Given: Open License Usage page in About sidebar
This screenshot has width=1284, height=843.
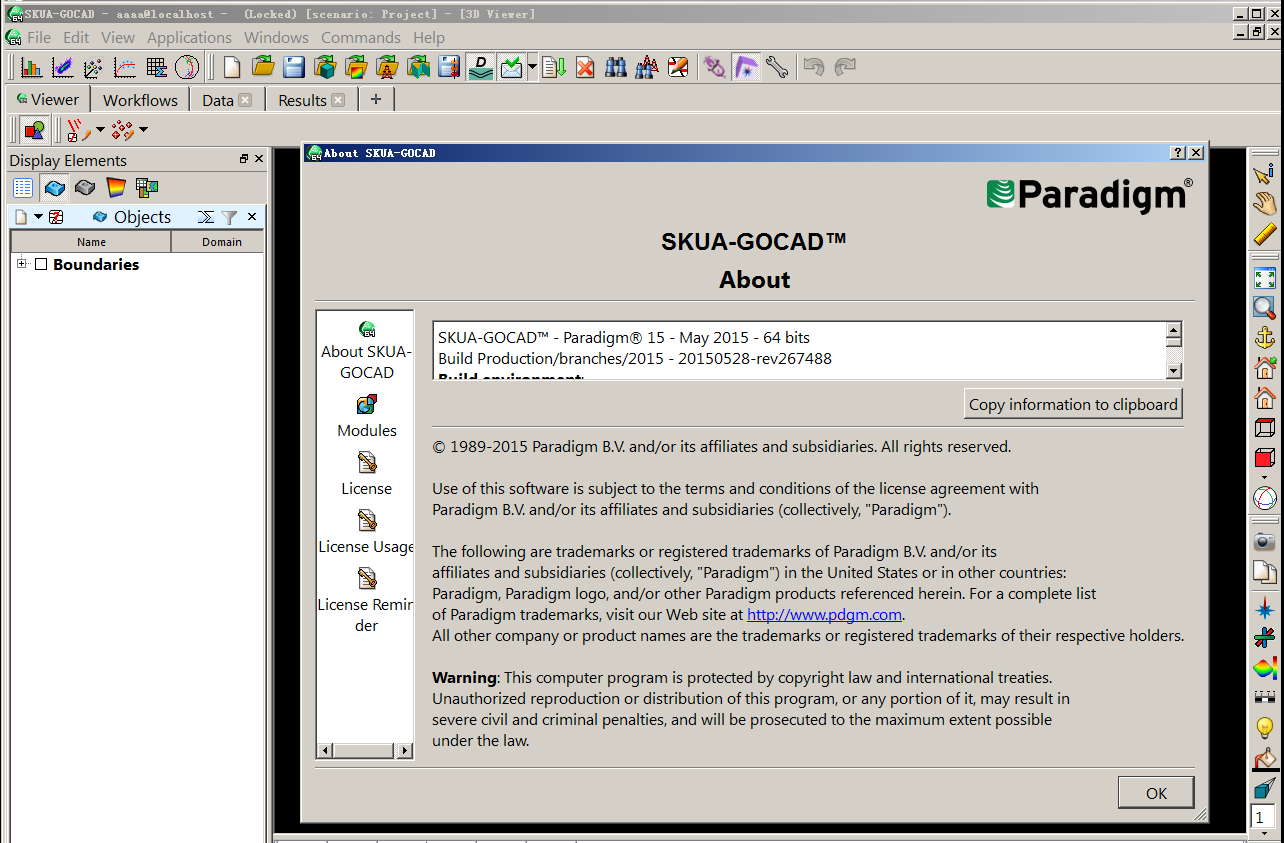Looking at the screenshot, I should [x=367, y=533].
